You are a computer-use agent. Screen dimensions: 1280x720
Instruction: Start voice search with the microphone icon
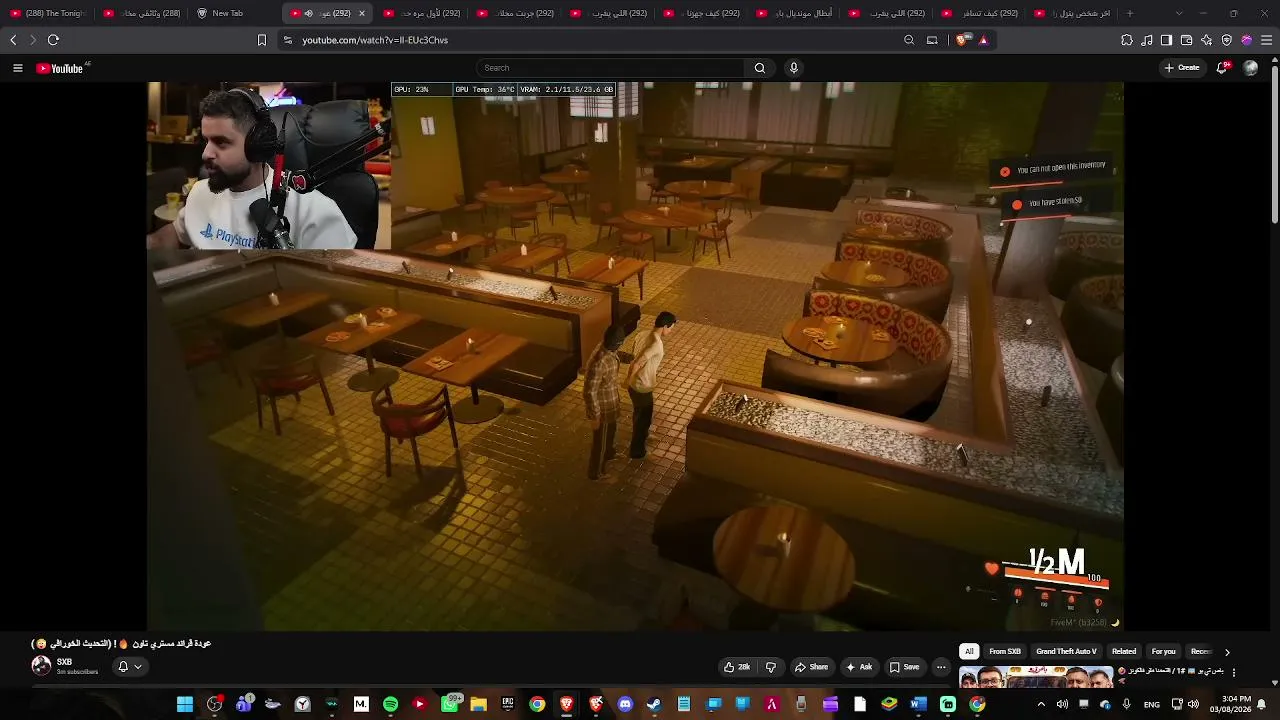pos(794,68)
